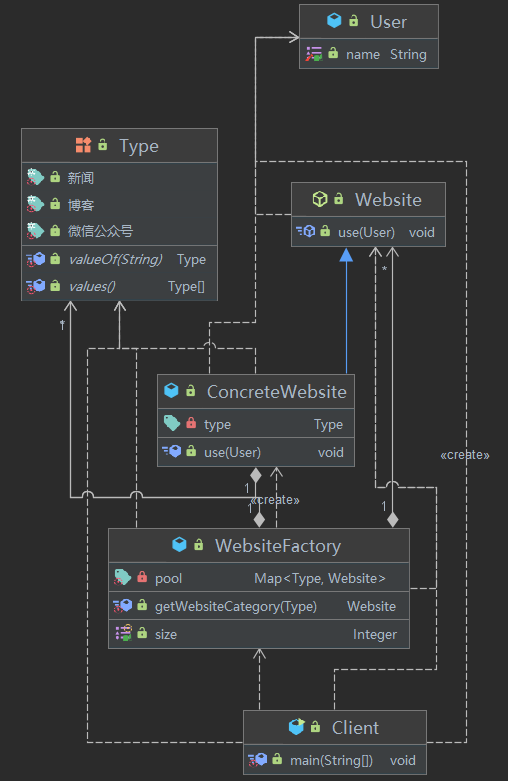This screenshot has height=781, width=508.
Task: Select use(User) in the Website box
Action: tap(366, 233)
